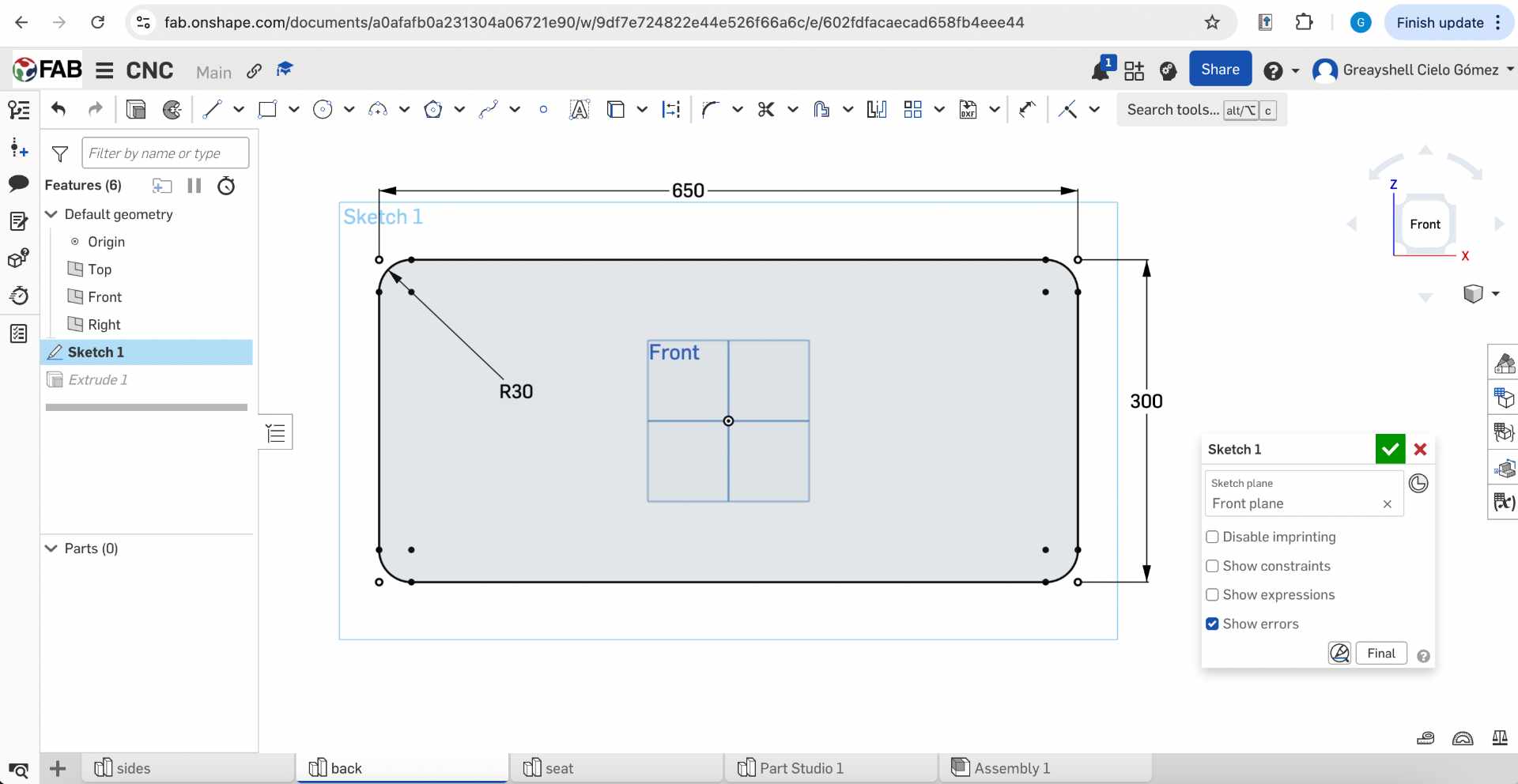Click the filter funnel icon
The image size is (1518, 784).
pyautogui.click(x=60, y=153)
